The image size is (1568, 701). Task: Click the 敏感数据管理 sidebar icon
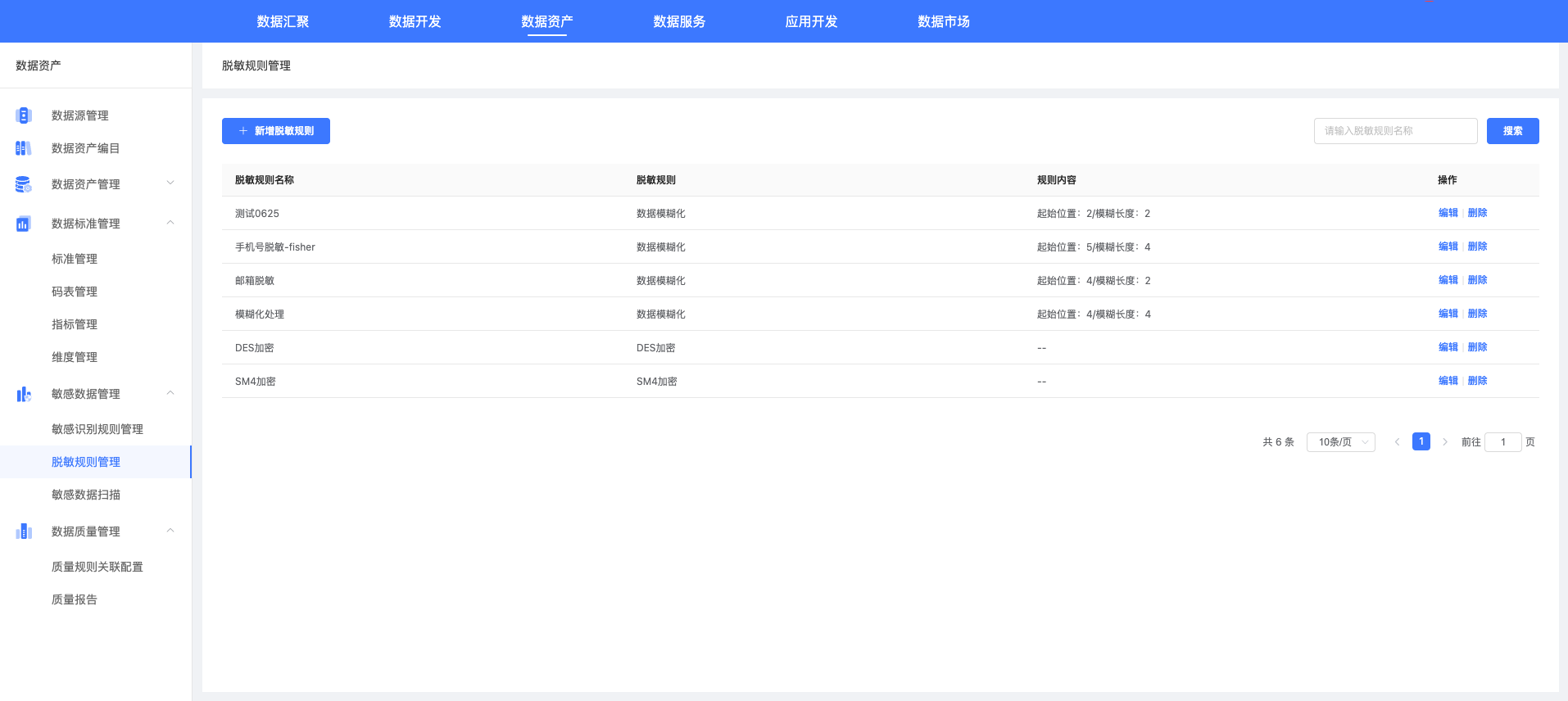click(24, 395)
